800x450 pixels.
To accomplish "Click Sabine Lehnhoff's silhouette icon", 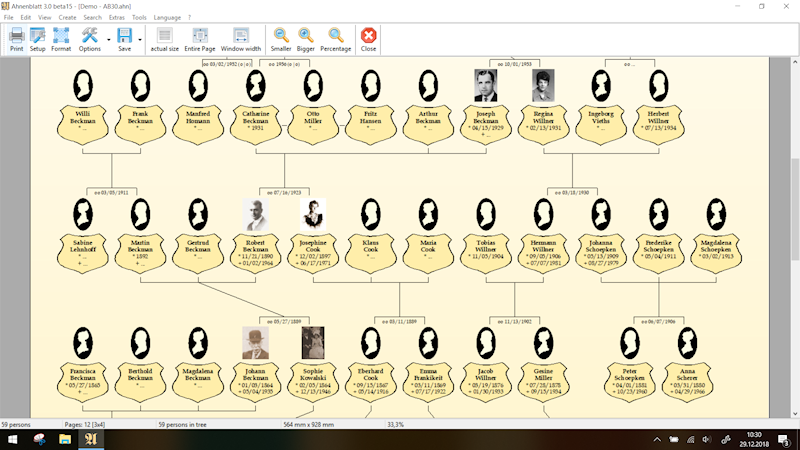I will pyautogui.click(x=83, y=214).
